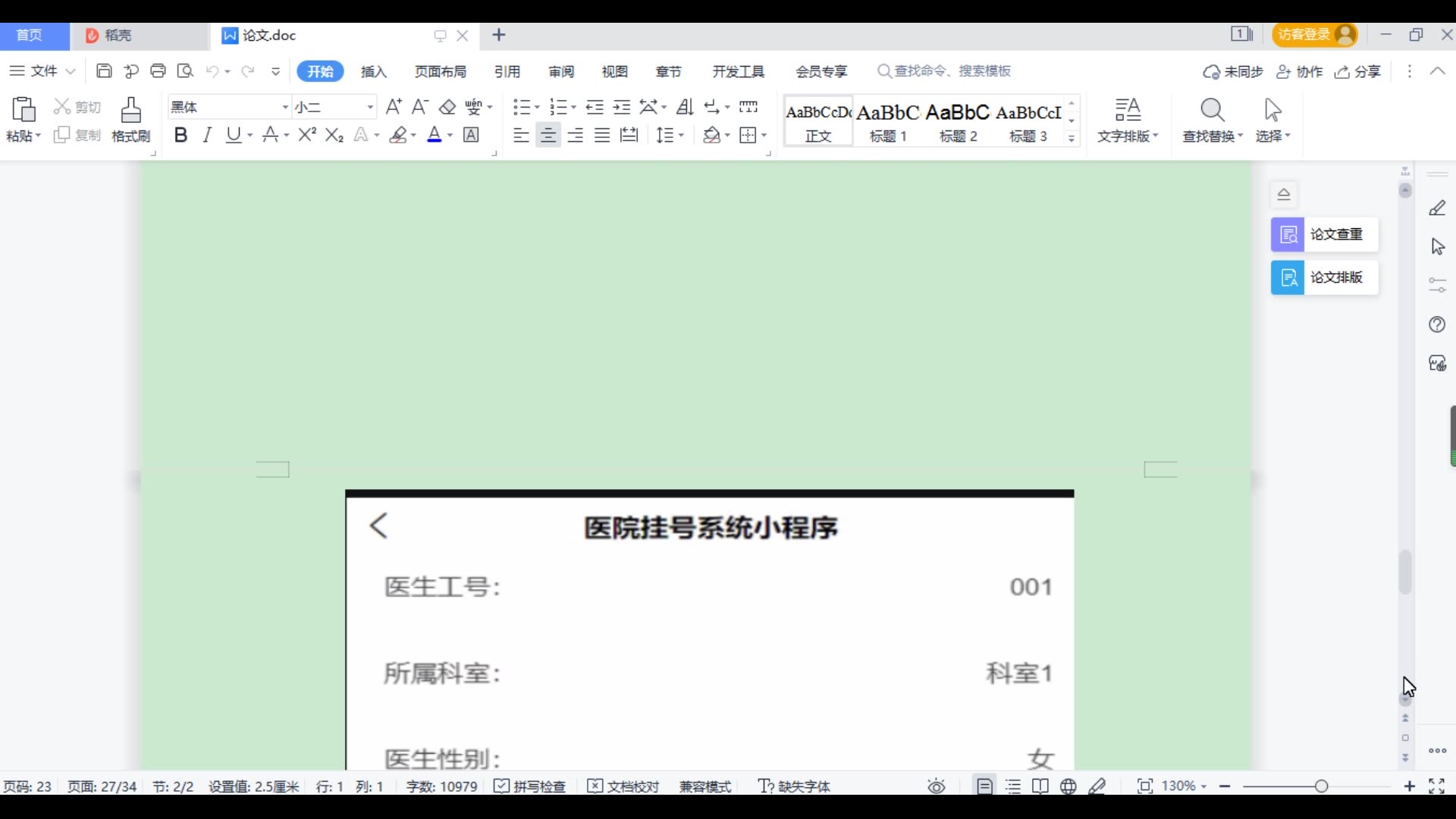
Task: Open the 论文查重 plagiarism check tool
Action: 1324,234
